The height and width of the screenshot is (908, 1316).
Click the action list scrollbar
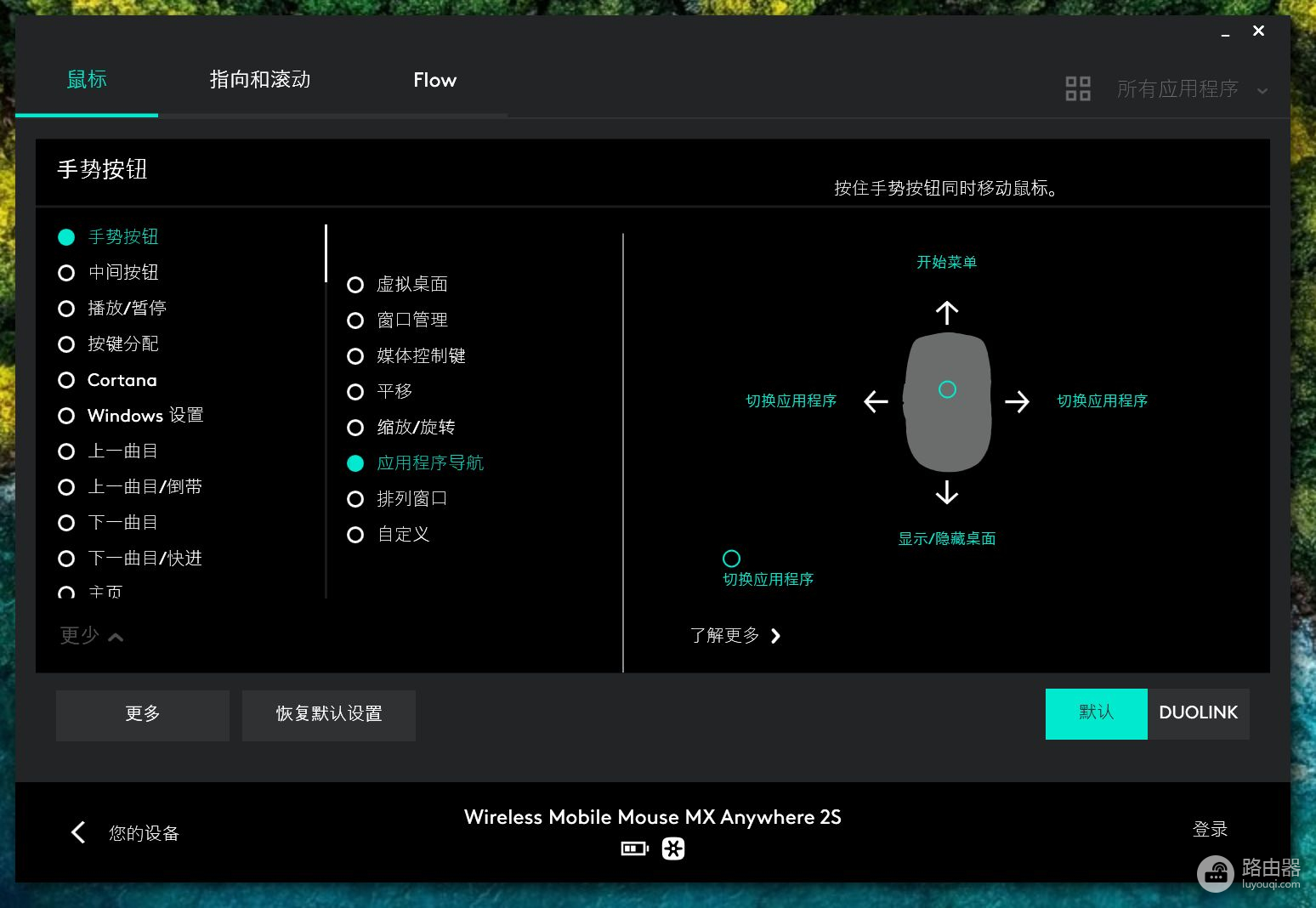coord(326,253)
